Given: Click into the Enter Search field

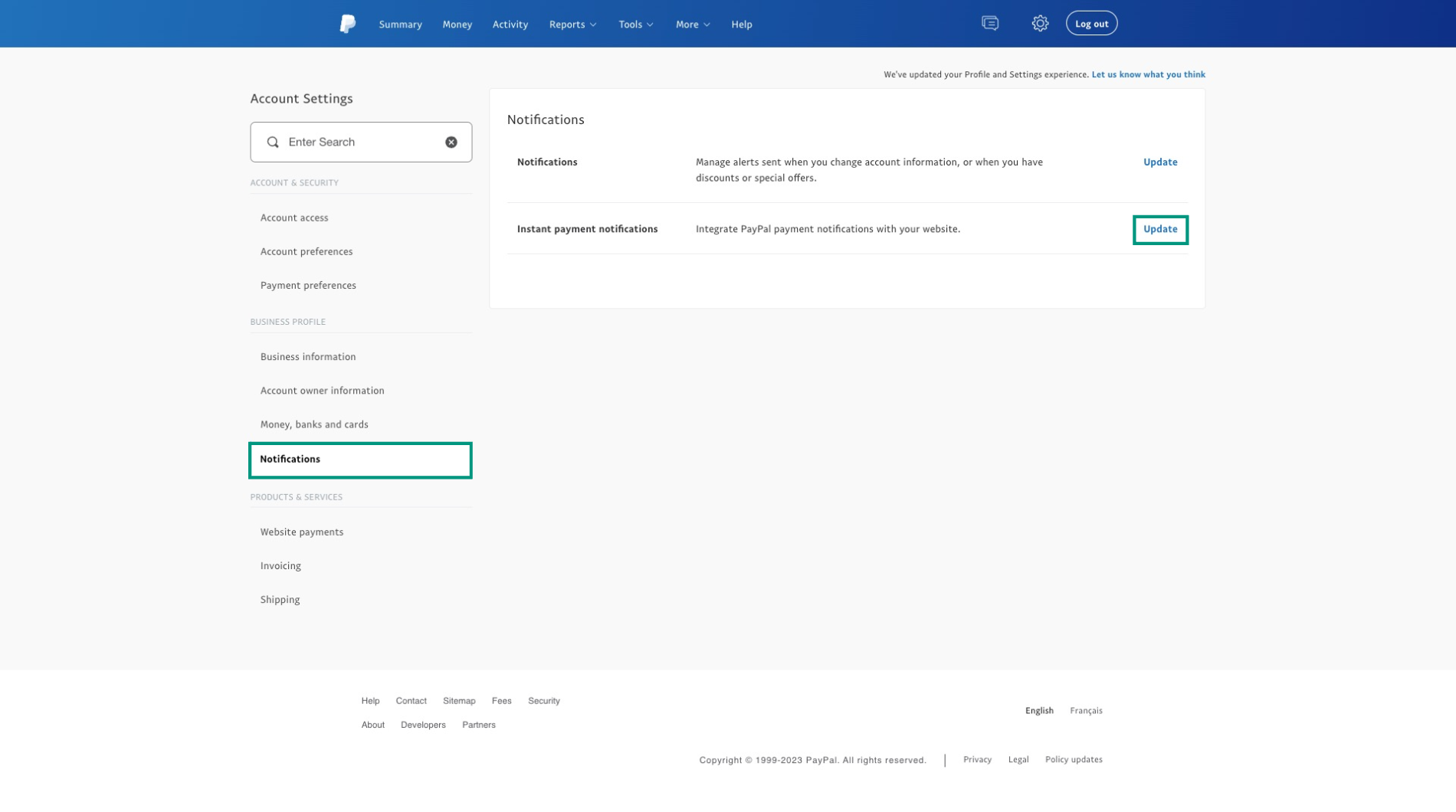Looking at the screenshot, I should (361, 142).
